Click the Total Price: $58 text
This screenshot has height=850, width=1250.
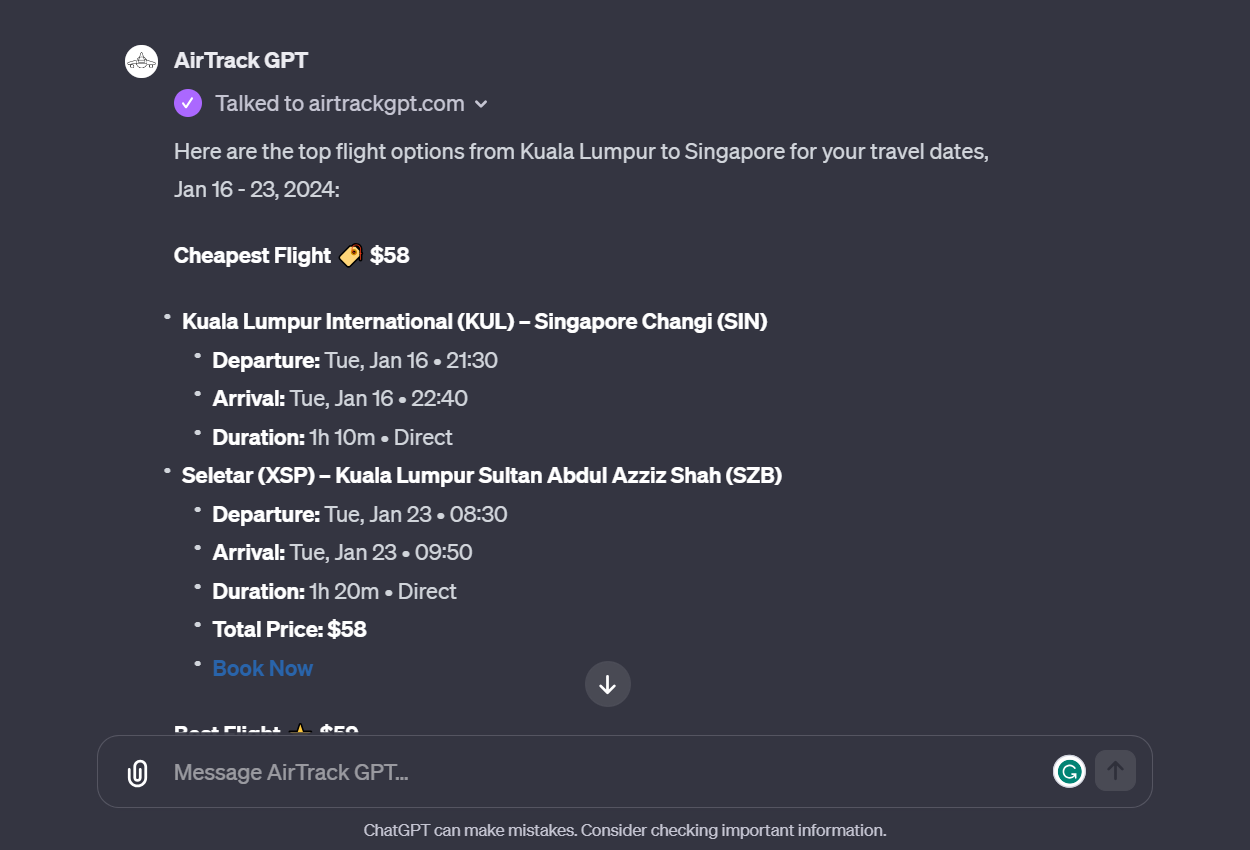click(x=290, y=629)
